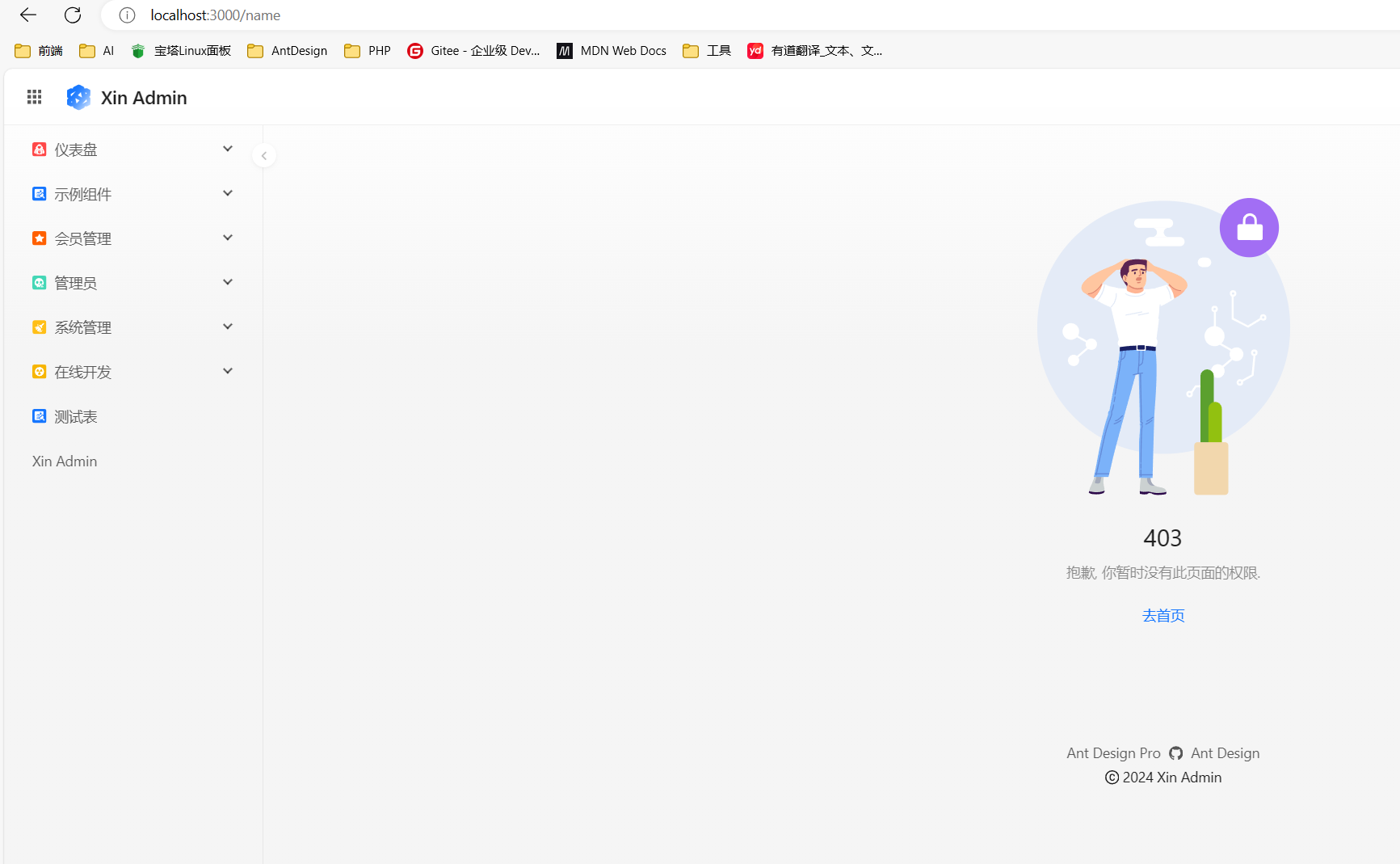Reload the page with browser refresh button
Screen dimensions: 1400x864
pyautogui.click(x=73, y=15)
